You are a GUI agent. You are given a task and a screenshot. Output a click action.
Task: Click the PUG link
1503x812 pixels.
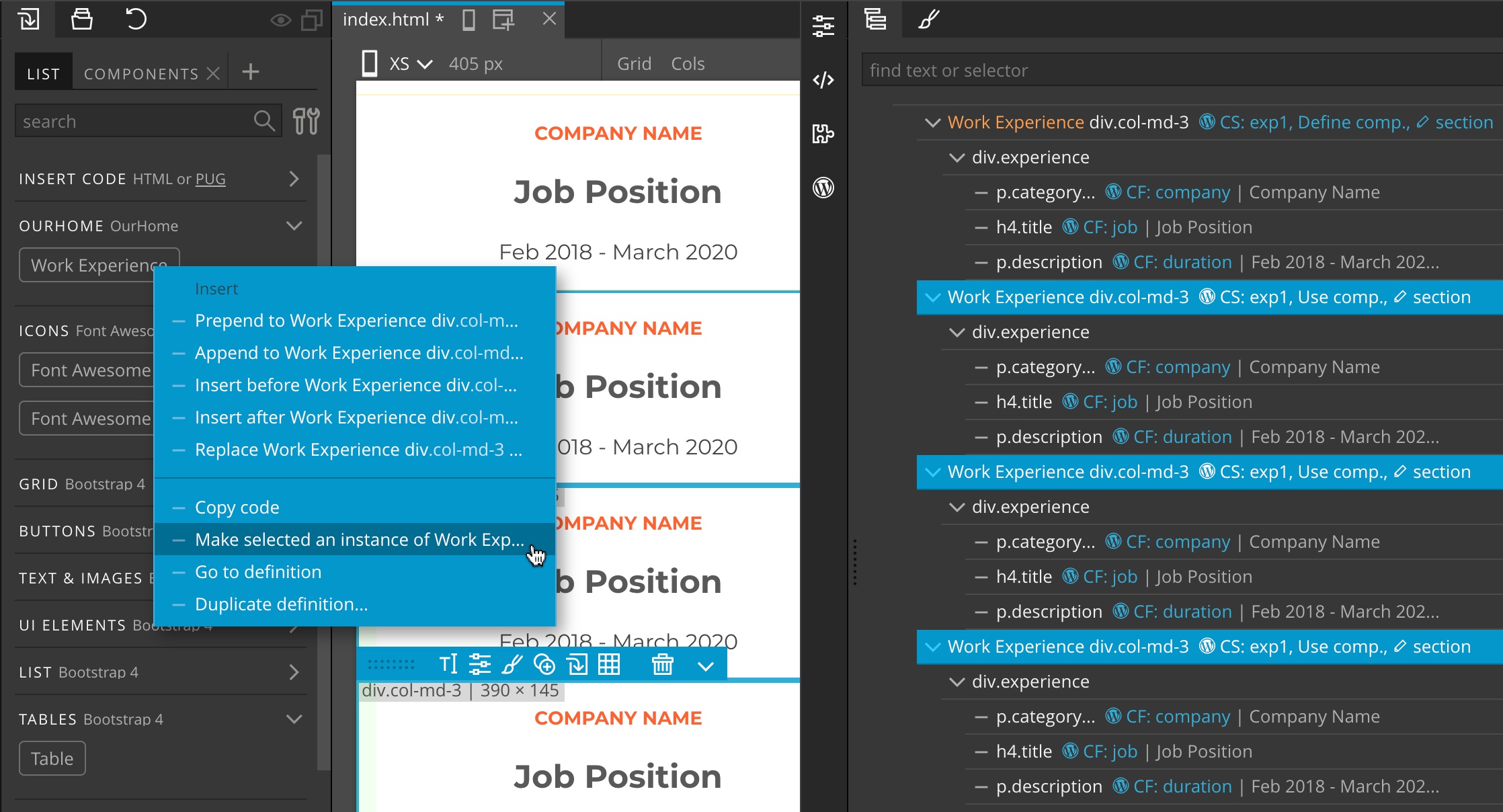click(x=210, y=179)
